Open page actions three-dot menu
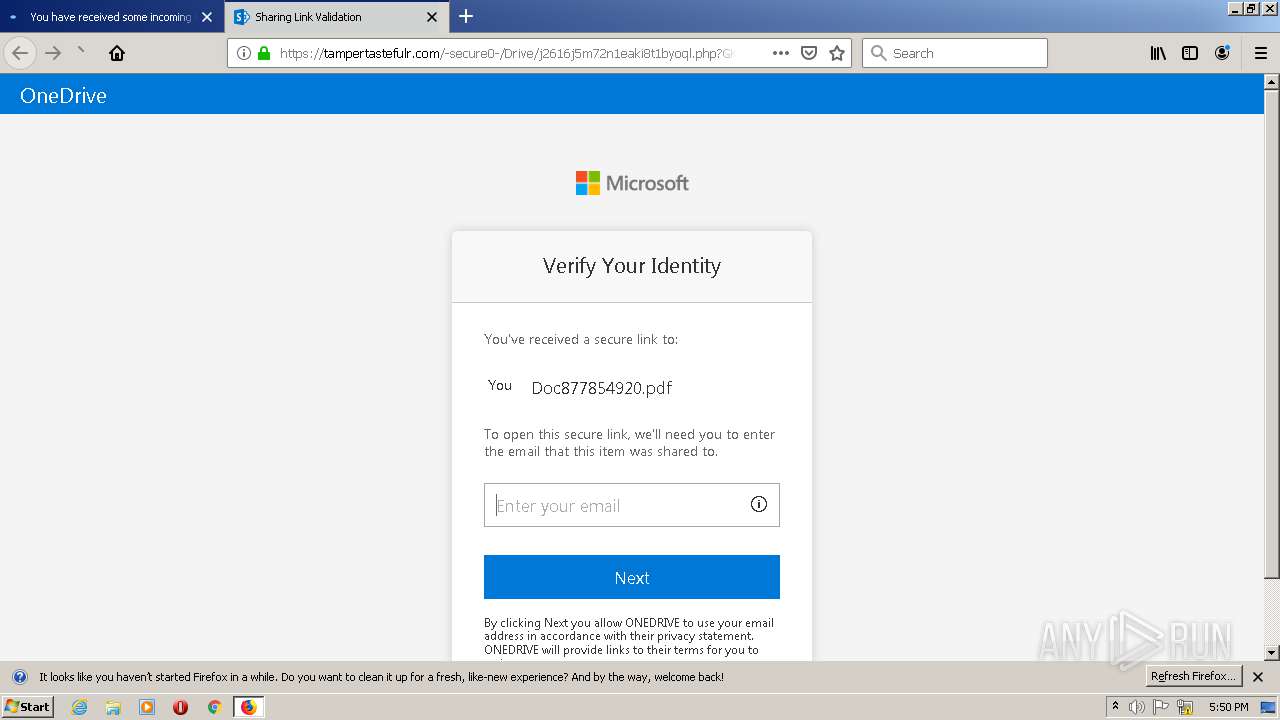 pyautogui.click(x=781, y=53)
